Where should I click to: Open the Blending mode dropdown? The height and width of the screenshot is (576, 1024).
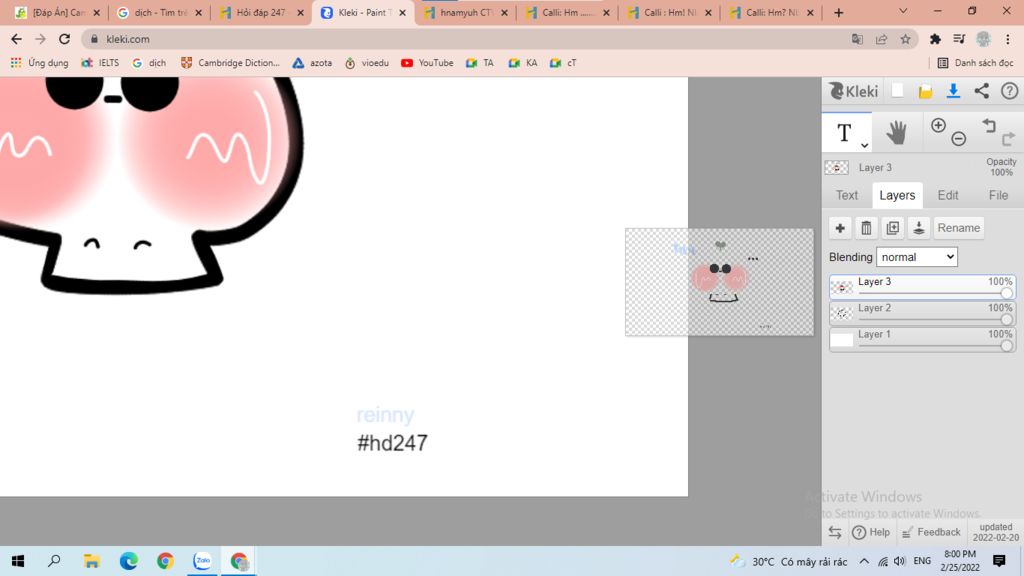click(916, 257)
